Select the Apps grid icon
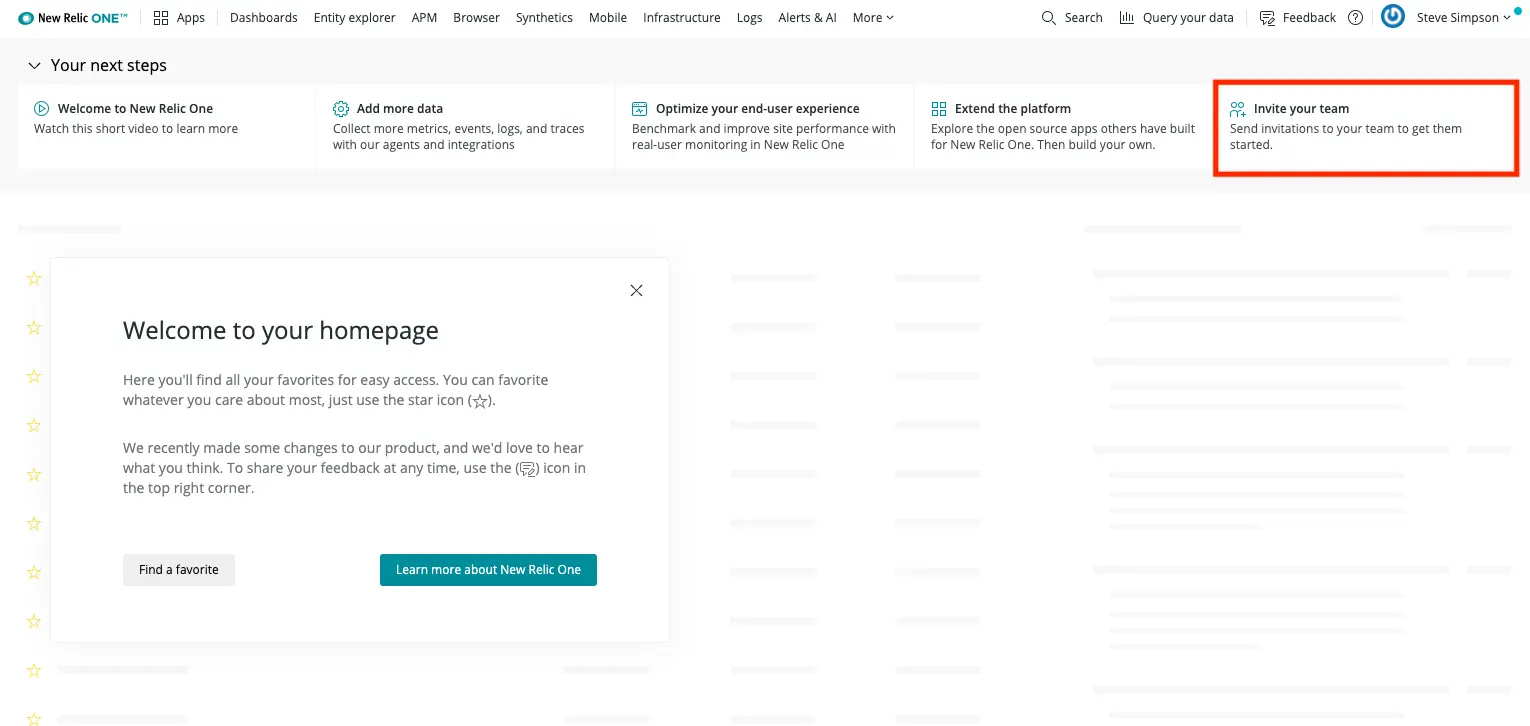 coord(160,17)
